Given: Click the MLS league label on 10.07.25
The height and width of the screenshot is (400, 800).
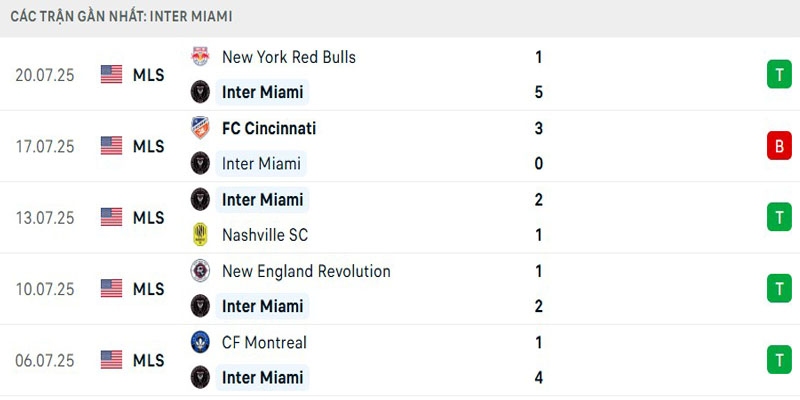Looking at the screenshot, I should pos(148,289).
